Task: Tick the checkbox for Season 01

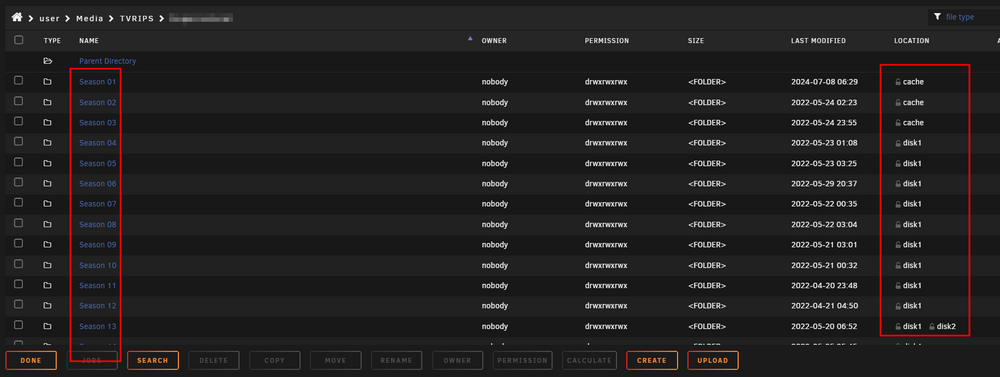Action: [x=18, y=80]
